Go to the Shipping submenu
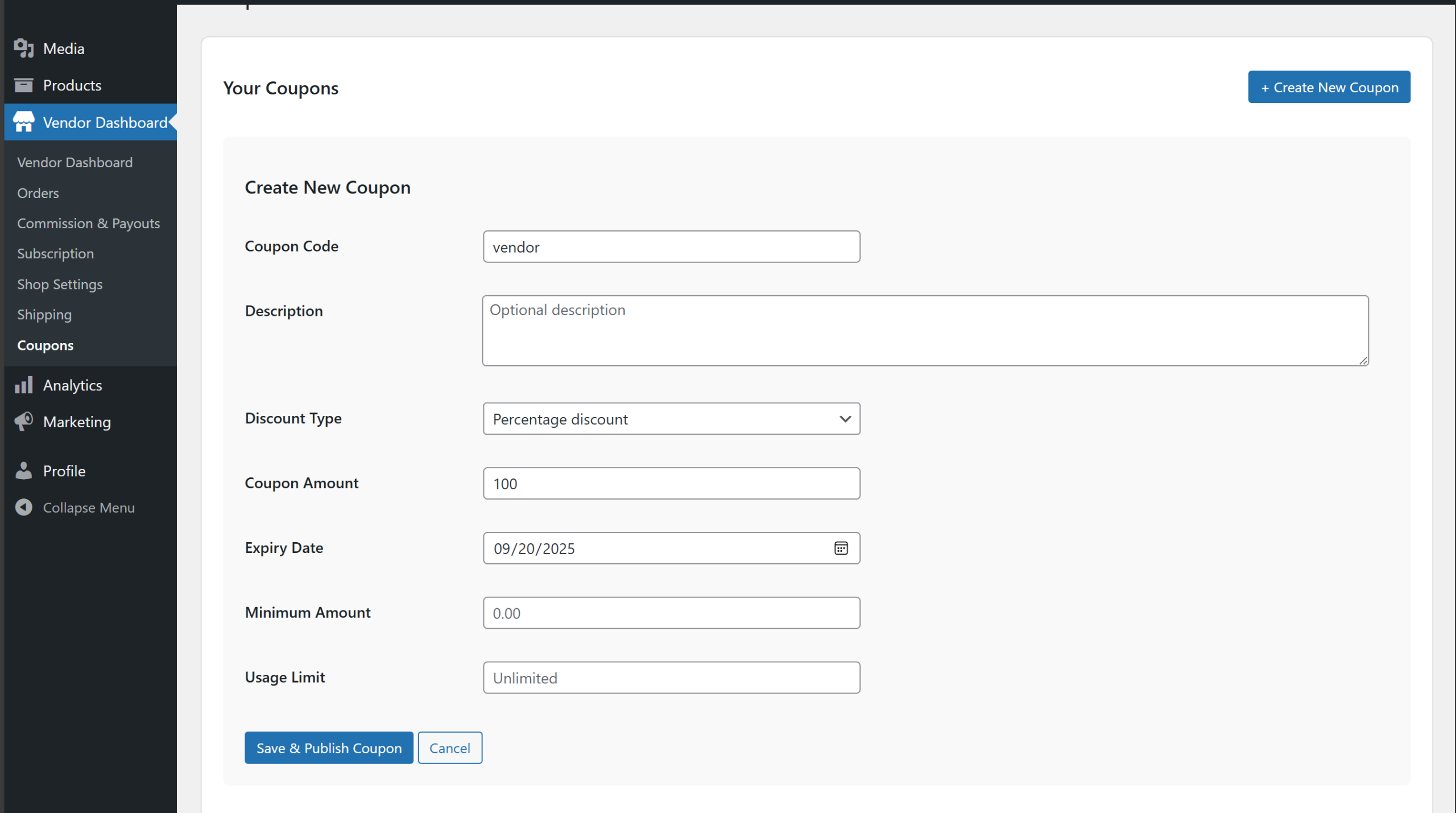Screen dimensions: 1456x813 coord(44,315)
